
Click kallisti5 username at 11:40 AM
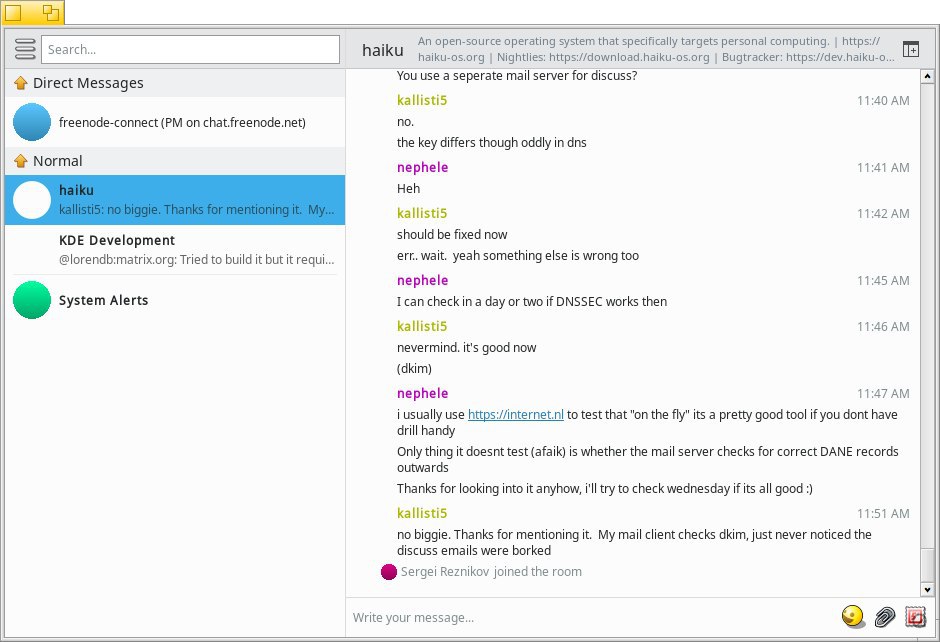tap(422, 100)
